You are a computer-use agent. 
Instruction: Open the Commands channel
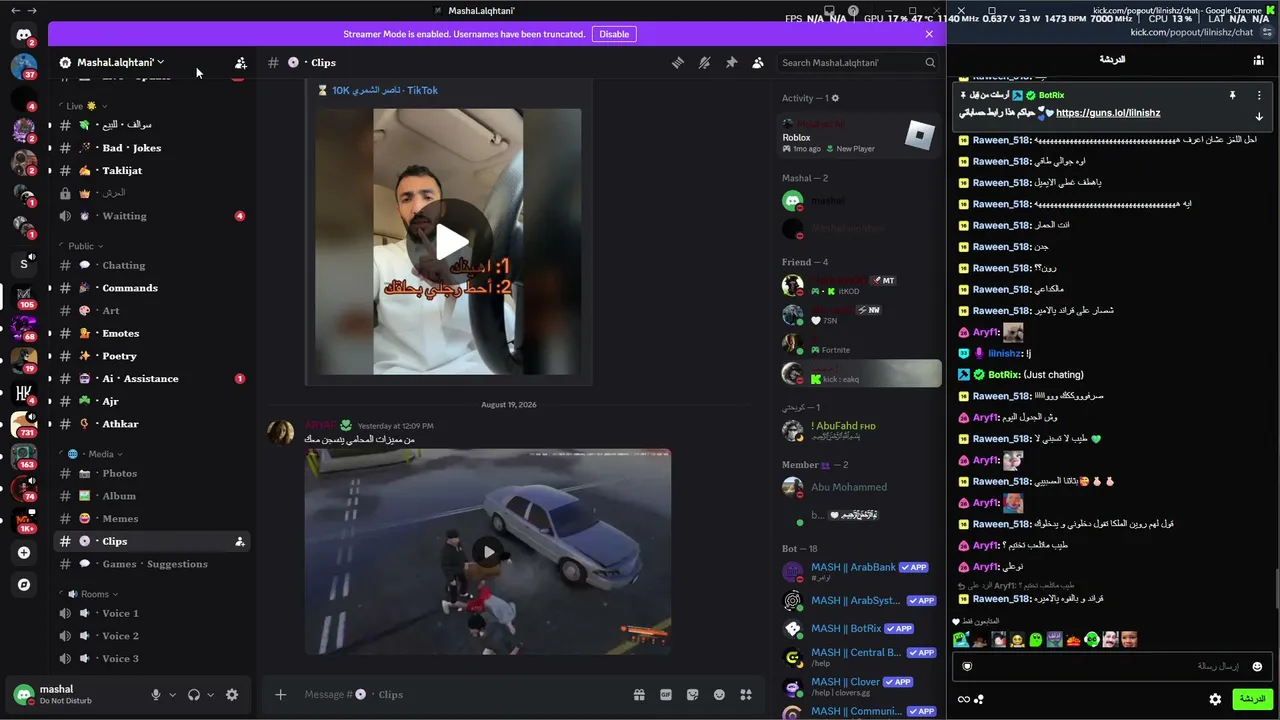150,288
